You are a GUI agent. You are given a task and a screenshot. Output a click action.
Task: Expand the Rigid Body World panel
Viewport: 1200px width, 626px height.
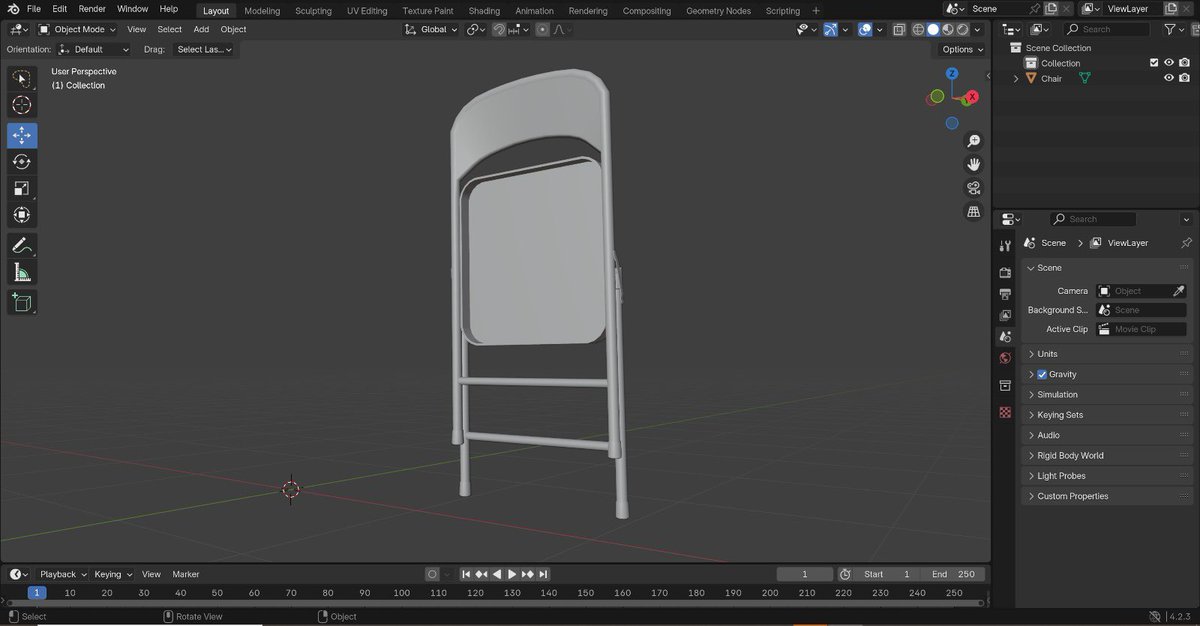[1108, 455]
